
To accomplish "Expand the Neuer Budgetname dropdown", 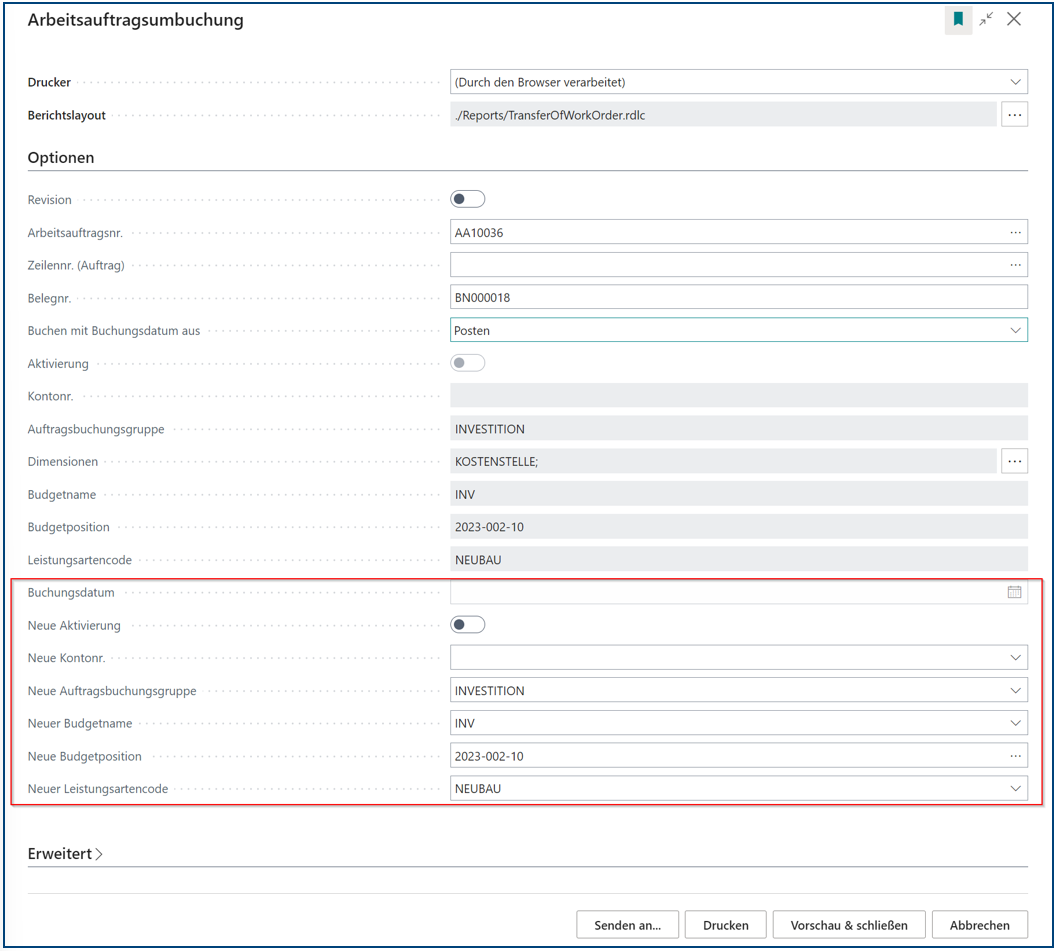I will pyautogui.click(x=1015, y=723).
